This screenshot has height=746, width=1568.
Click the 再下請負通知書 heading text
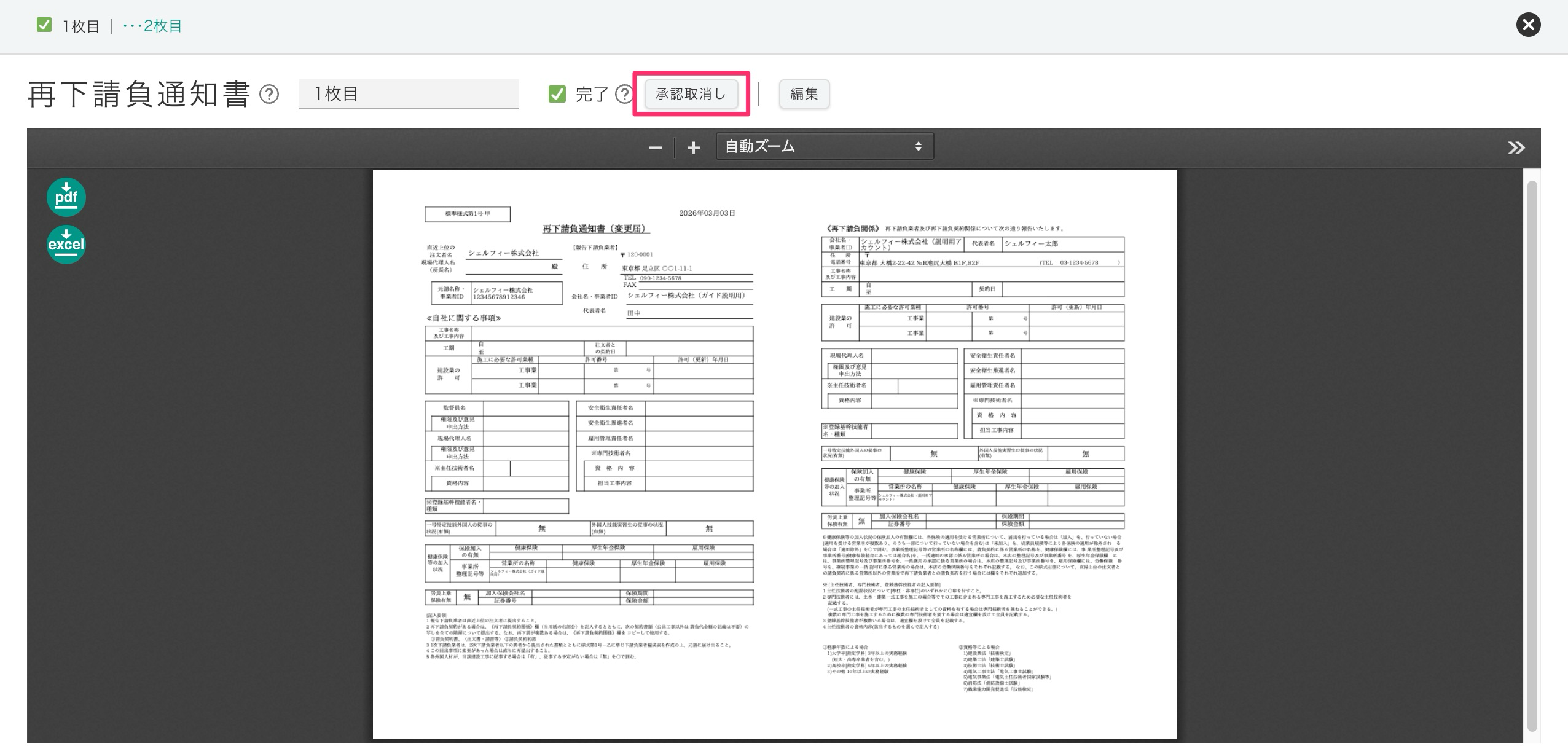click(139, 94)
